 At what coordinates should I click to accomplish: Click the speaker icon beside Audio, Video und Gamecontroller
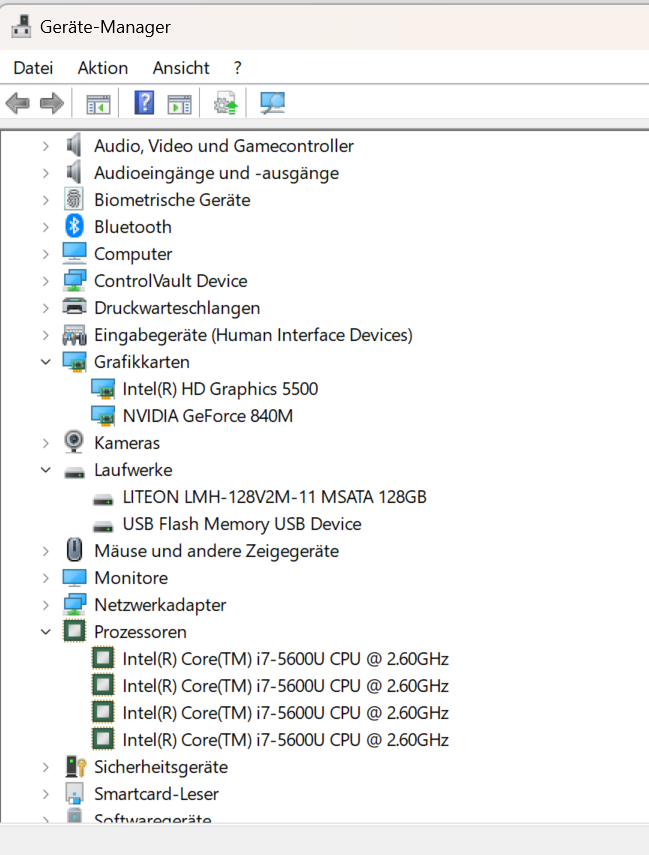(74, 146)
